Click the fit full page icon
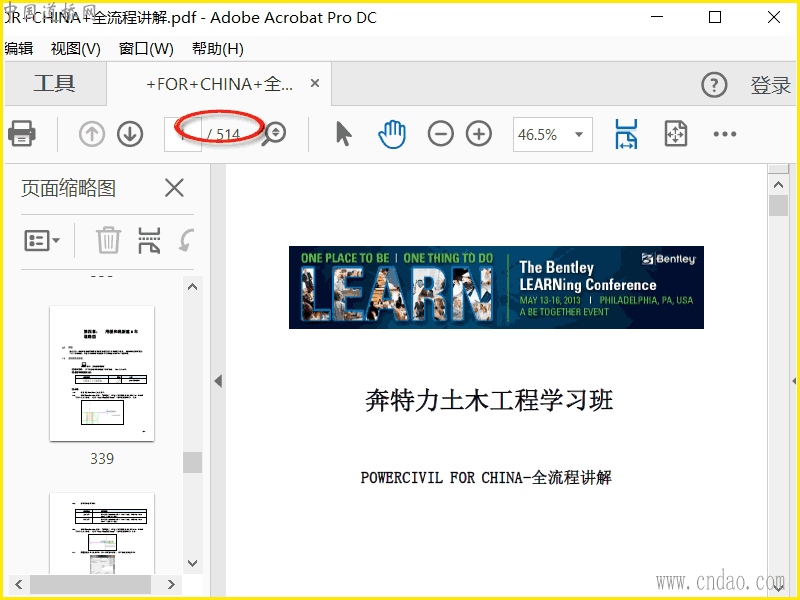Viewport: 800px width, 600px height. tap(676, 134)
